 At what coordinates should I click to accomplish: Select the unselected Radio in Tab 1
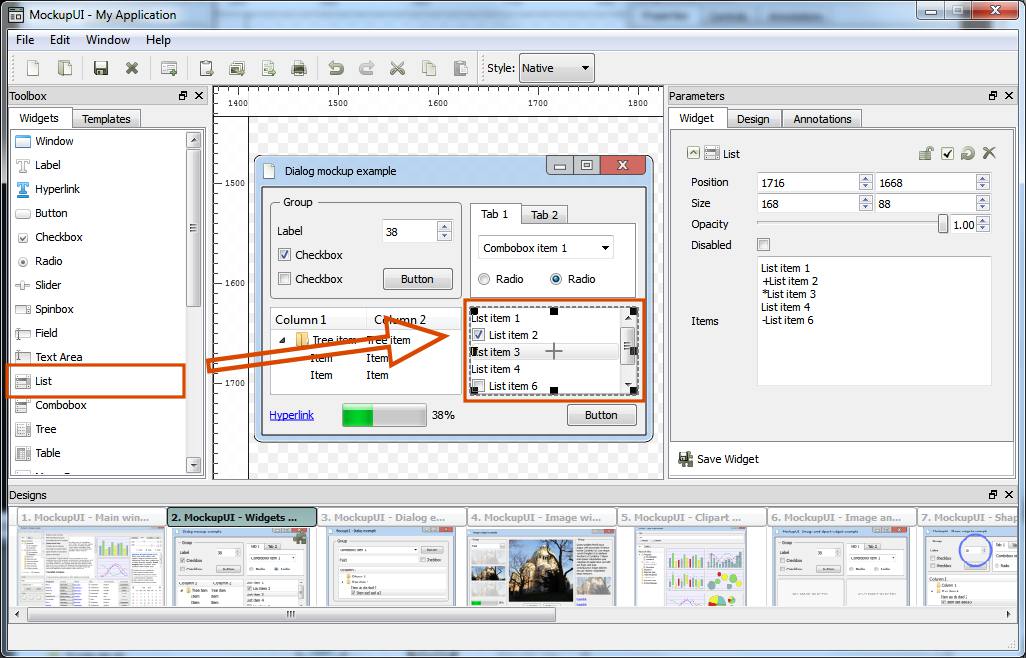click(484, 279)
